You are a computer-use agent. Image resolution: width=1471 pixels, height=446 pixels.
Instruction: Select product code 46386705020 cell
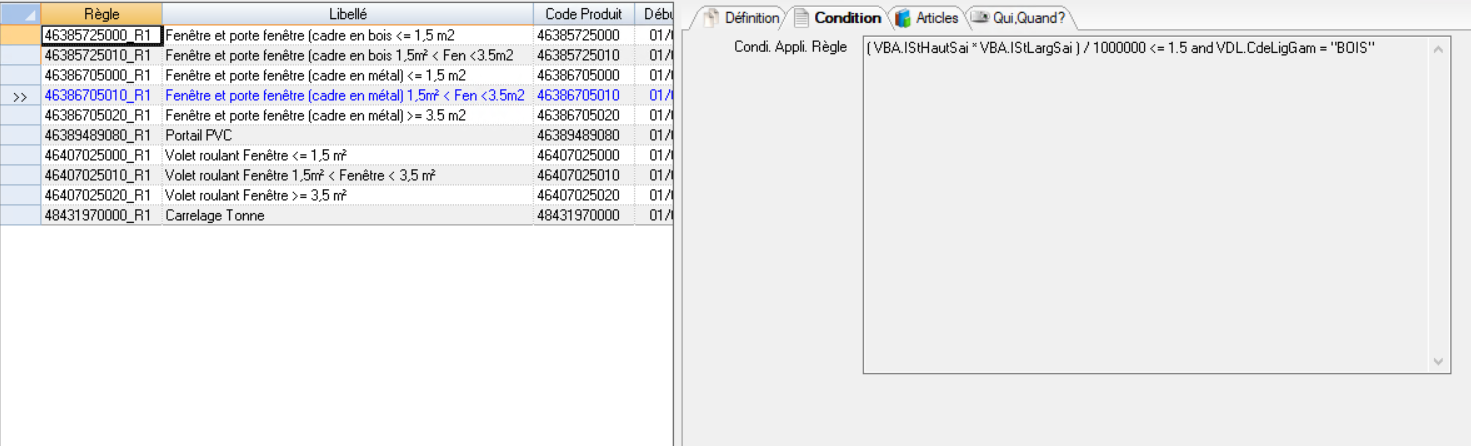coord(578,115)
